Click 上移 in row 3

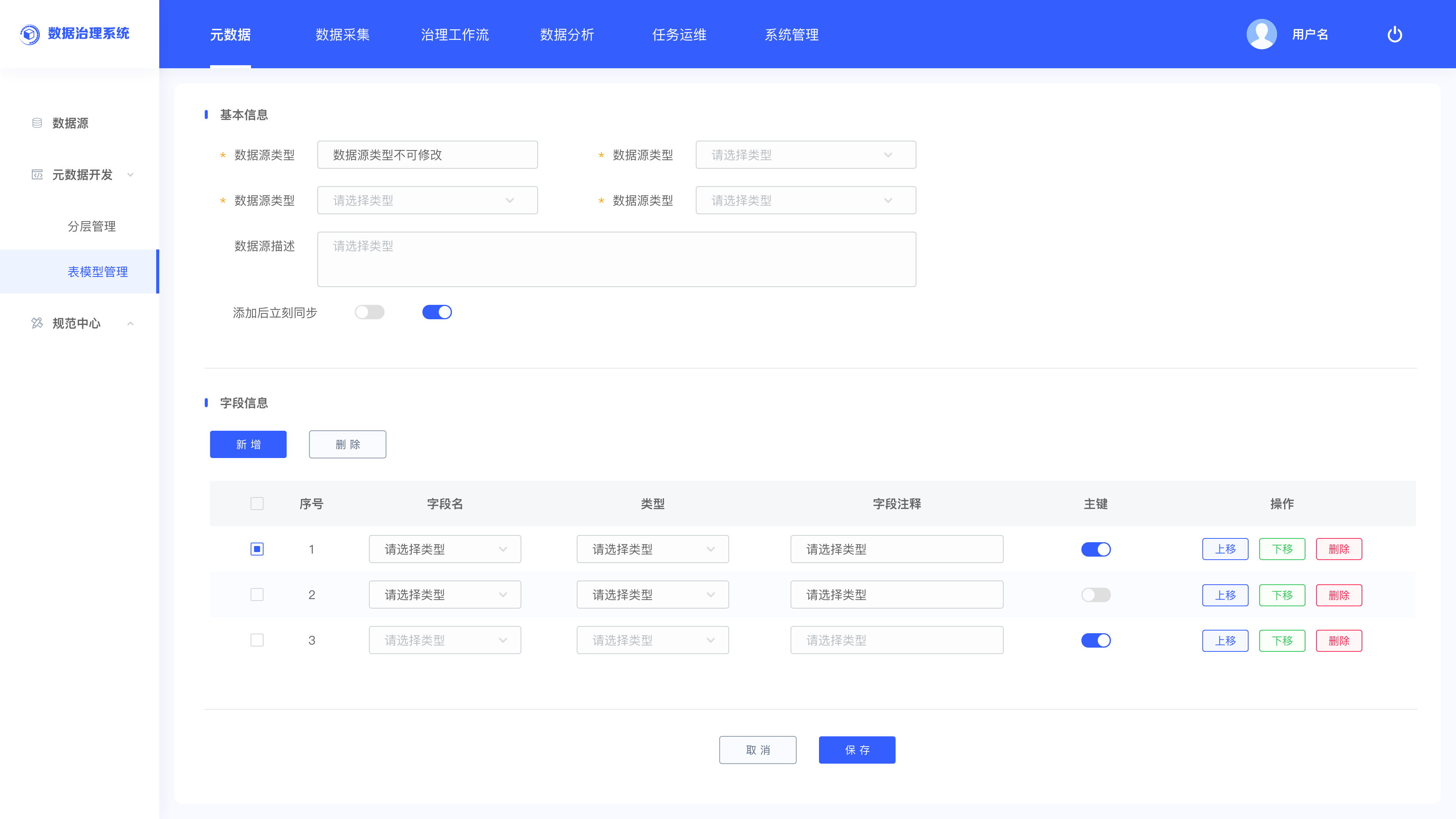pyautogui.click(x=1225, y=640)
